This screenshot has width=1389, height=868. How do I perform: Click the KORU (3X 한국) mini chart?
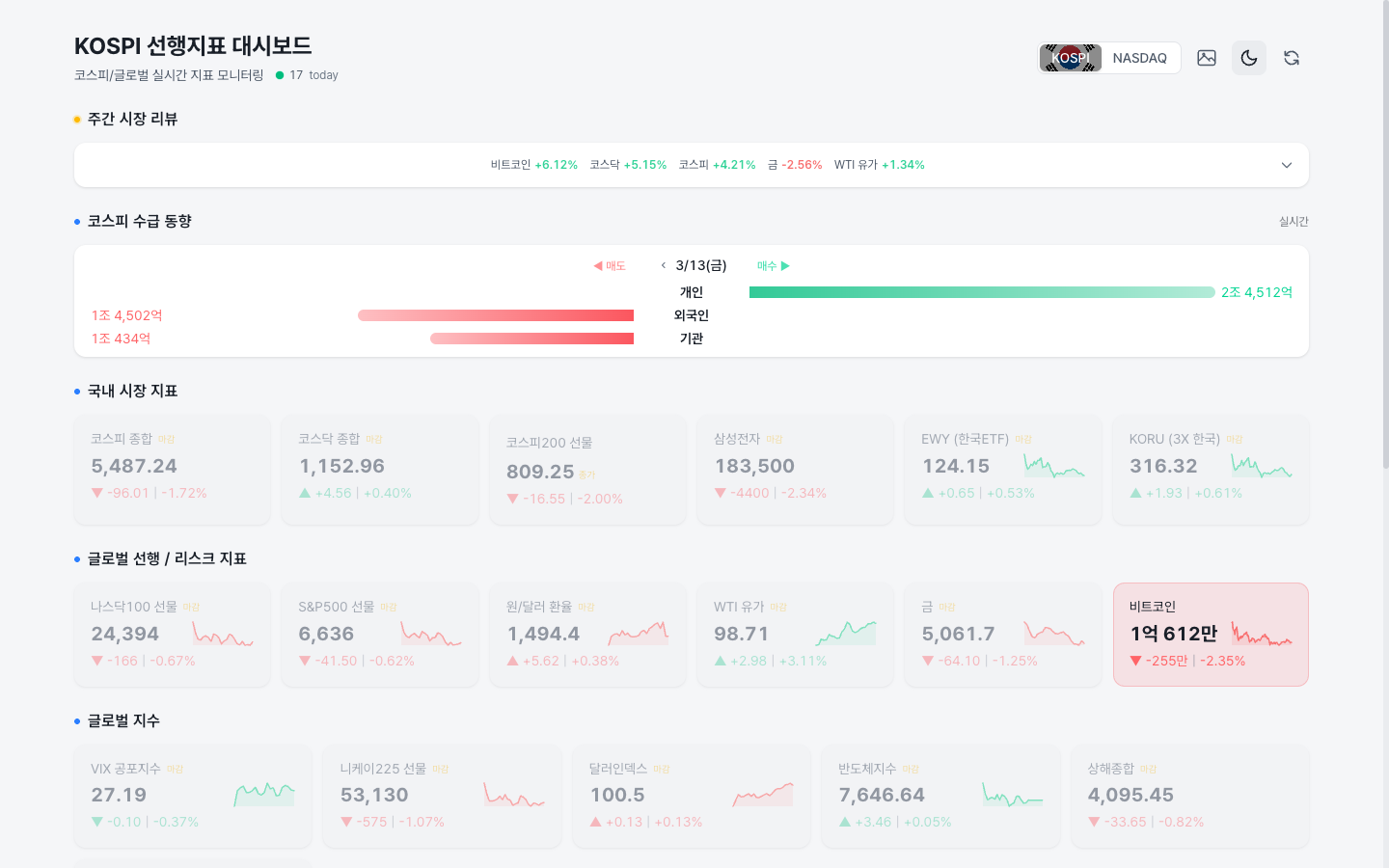pyautogui.click(x=1261, y=467)
